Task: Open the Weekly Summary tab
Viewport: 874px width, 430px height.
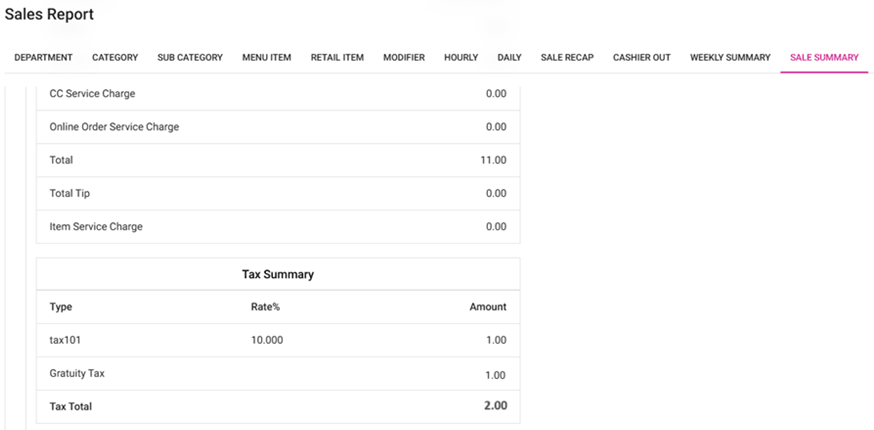Action: click(730, 58)
